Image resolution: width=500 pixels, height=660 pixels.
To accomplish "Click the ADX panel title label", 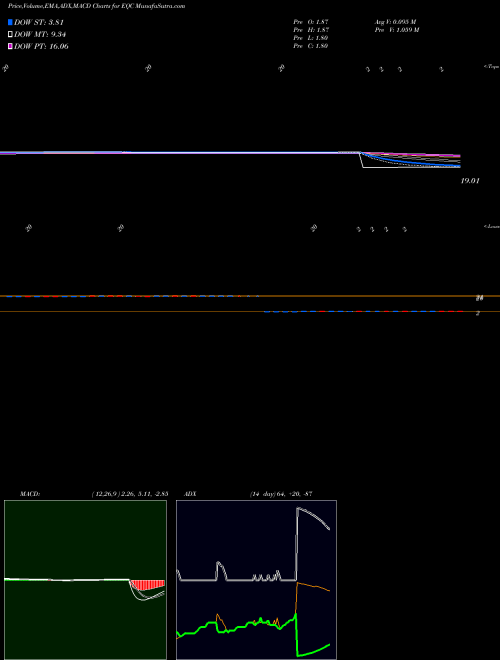I will [190, 494].
